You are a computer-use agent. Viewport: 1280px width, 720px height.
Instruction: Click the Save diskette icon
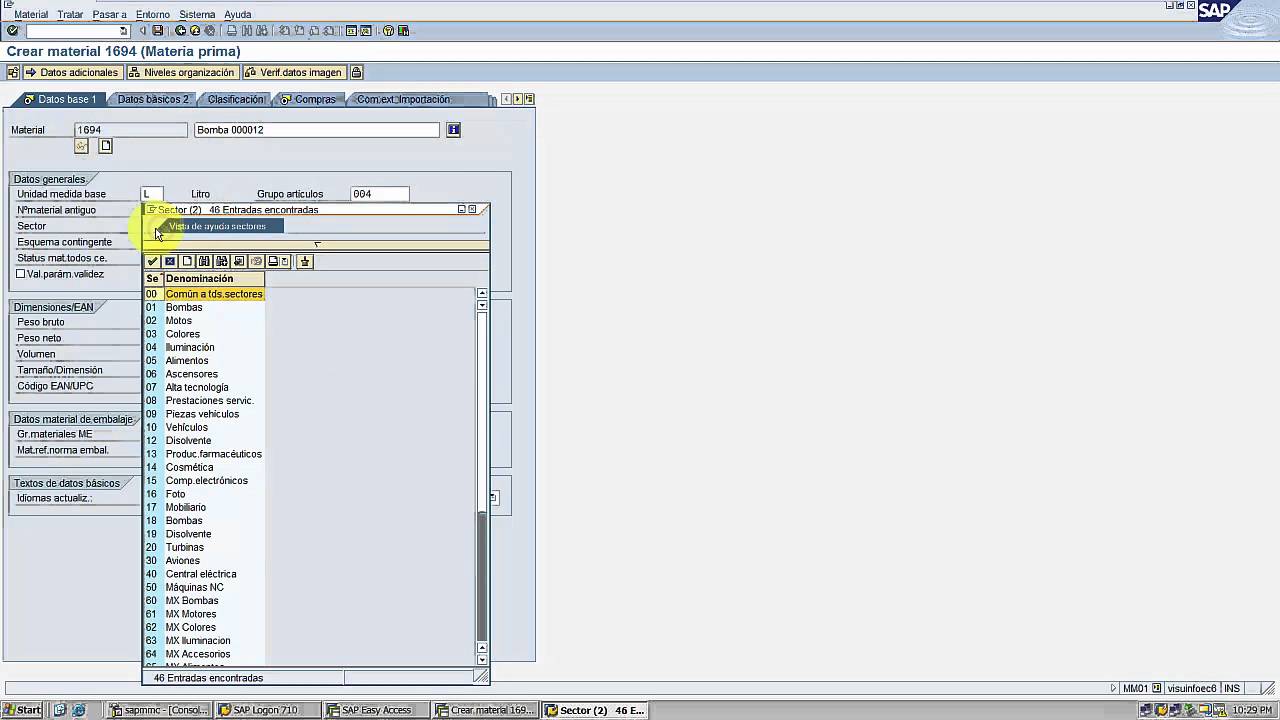[157, 31]
